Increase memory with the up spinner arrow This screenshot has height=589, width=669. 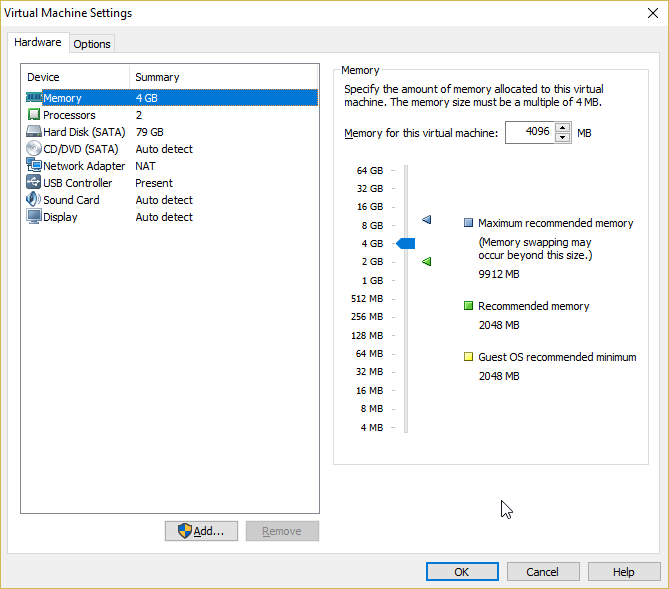click(x=562, y=128)
